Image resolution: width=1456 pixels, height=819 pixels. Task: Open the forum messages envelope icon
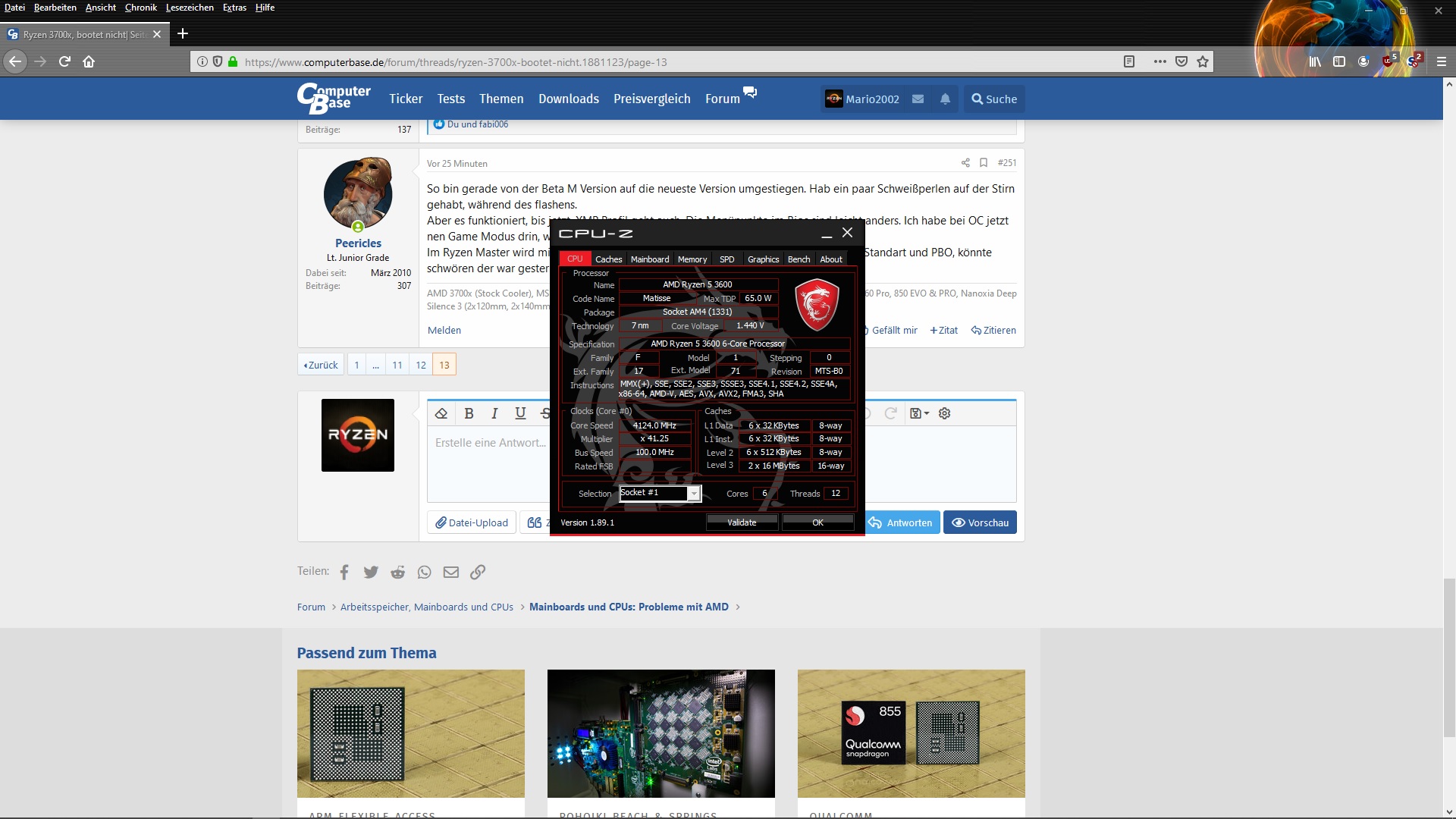(x=918, y=99)
